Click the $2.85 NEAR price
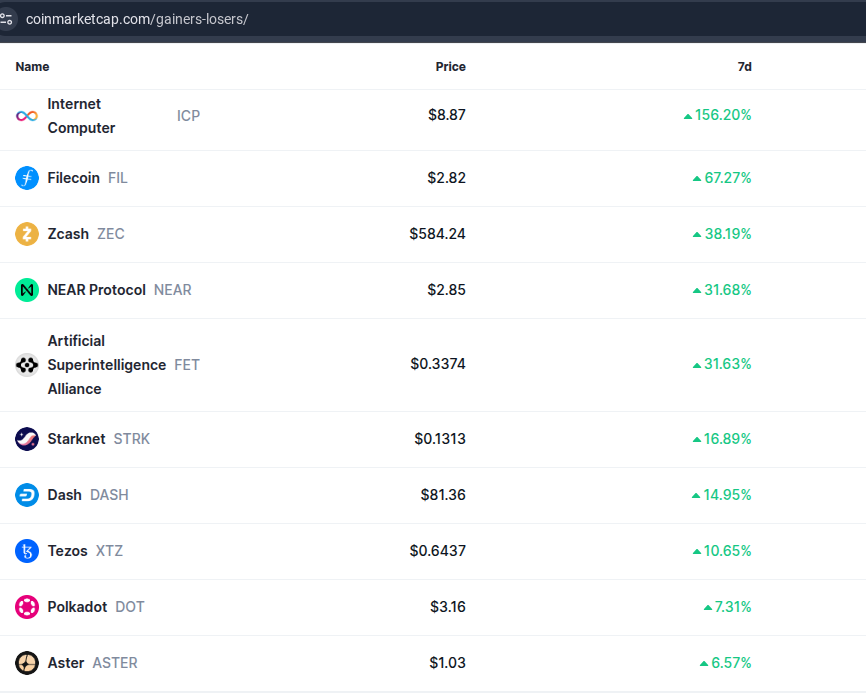The image size is (866, 693). coord(446,290)
